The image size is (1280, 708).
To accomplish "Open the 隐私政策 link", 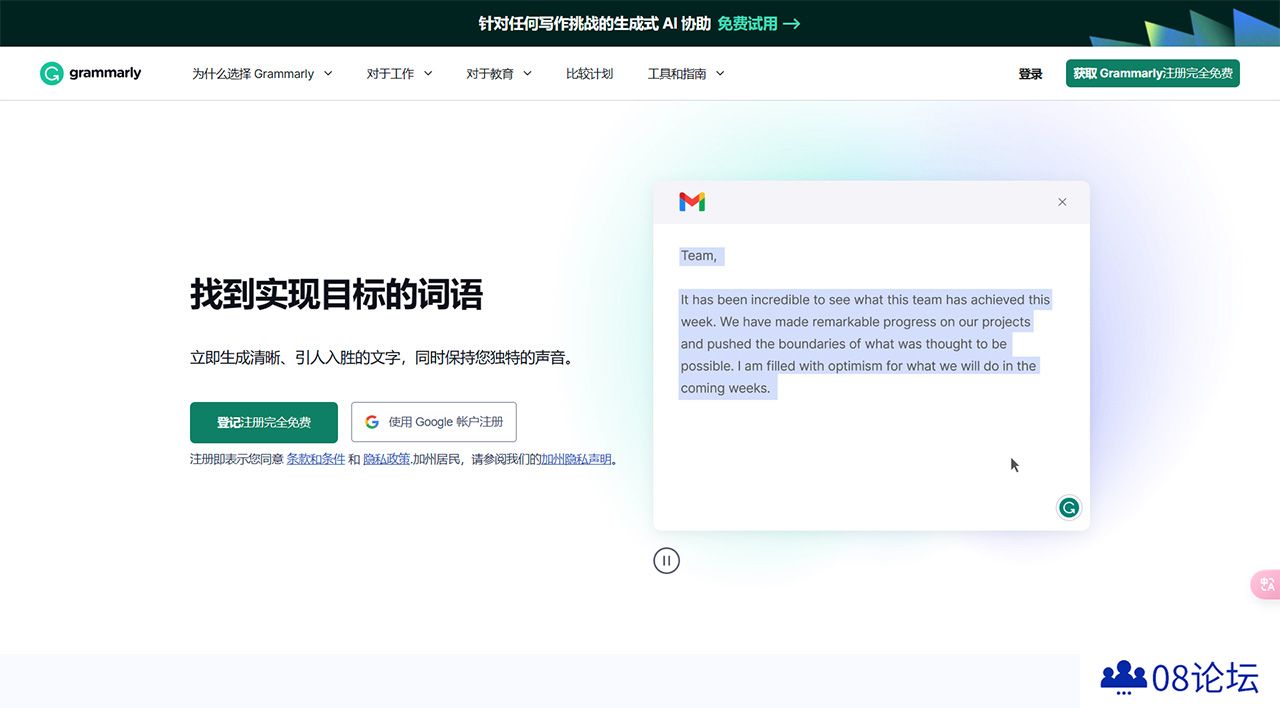I will click(x=386, y=459).
